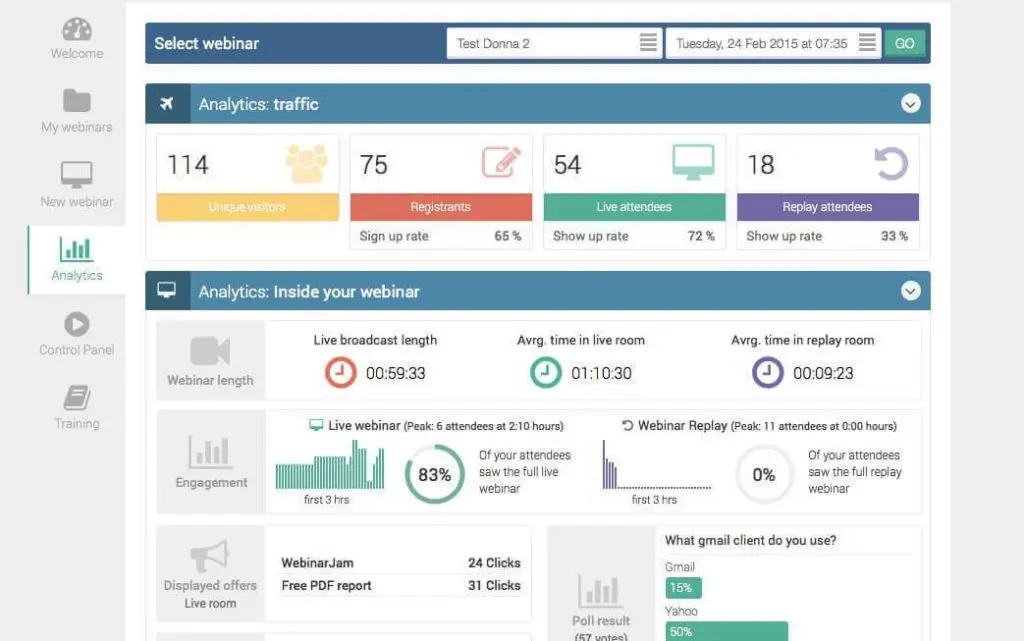Image resolution: width=1024 pixels, height=641 pixels.
Task: Click the replay arrow icon beside Webinar Replay
Action: tap(628, 426)
